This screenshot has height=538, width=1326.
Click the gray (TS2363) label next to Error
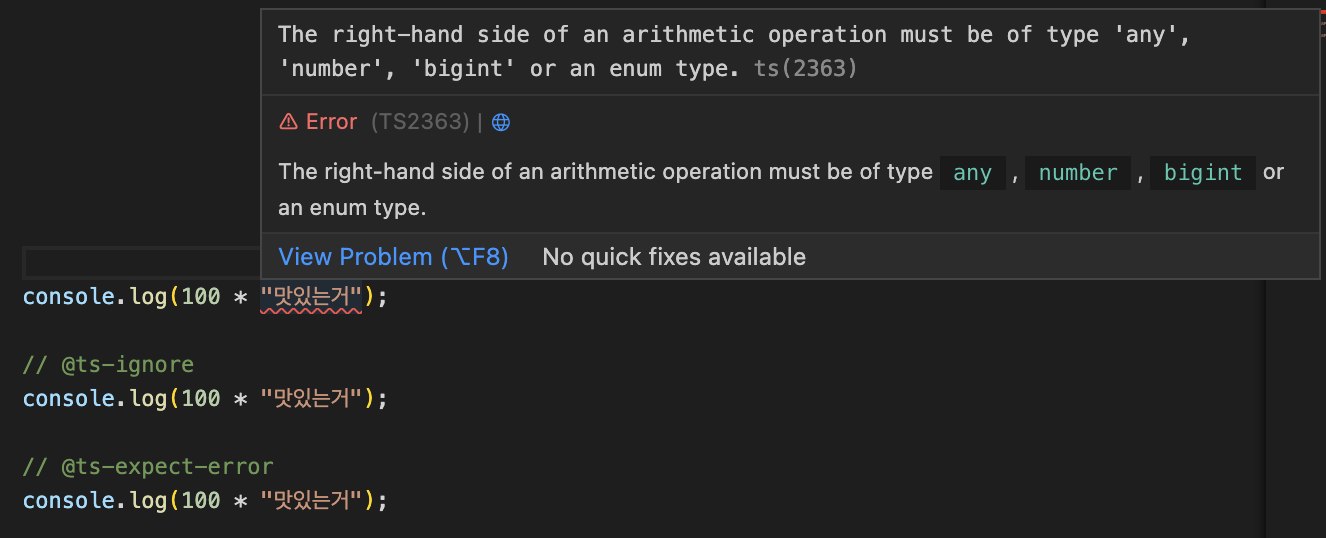(x=420, y=122)
